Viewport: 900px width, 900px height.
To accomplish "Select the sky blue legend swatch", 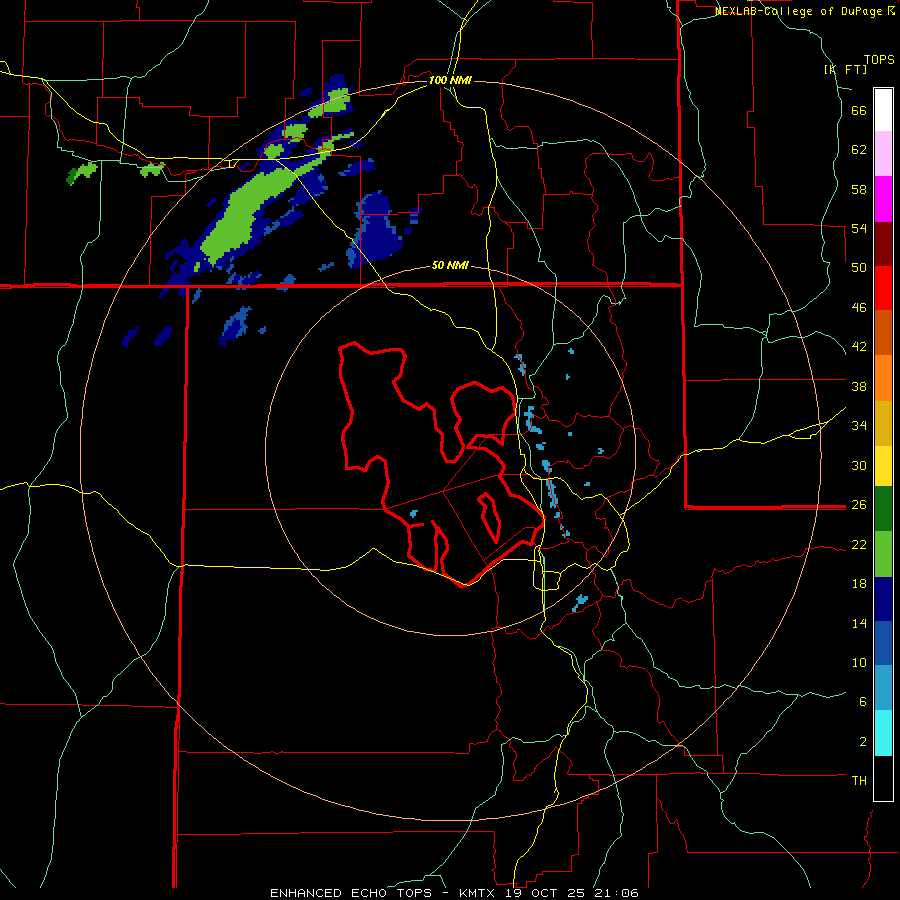I will pyautogui.click(x=883, y=688).
